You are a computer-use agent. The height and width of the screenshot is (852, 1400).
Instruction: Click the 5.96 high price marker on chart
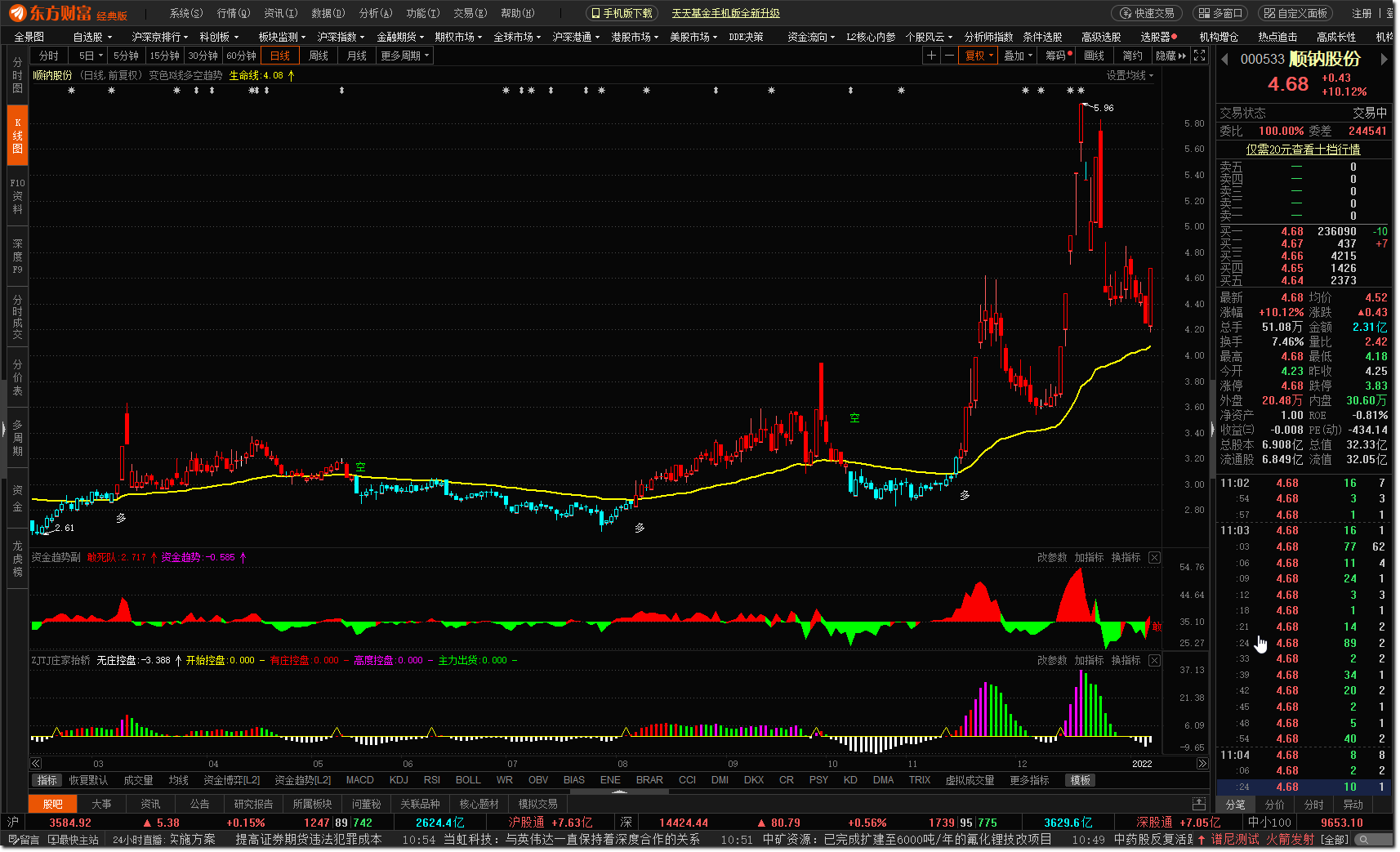coord(1104,108)
